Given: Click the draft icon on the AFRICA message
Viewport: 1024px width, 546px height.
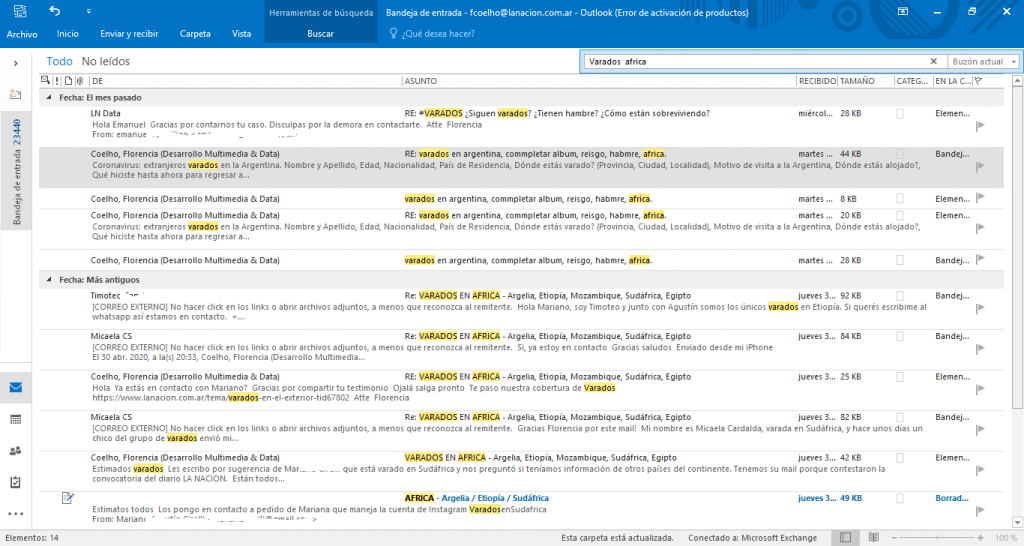Looking at the screenshot, I should click(67, 498).
